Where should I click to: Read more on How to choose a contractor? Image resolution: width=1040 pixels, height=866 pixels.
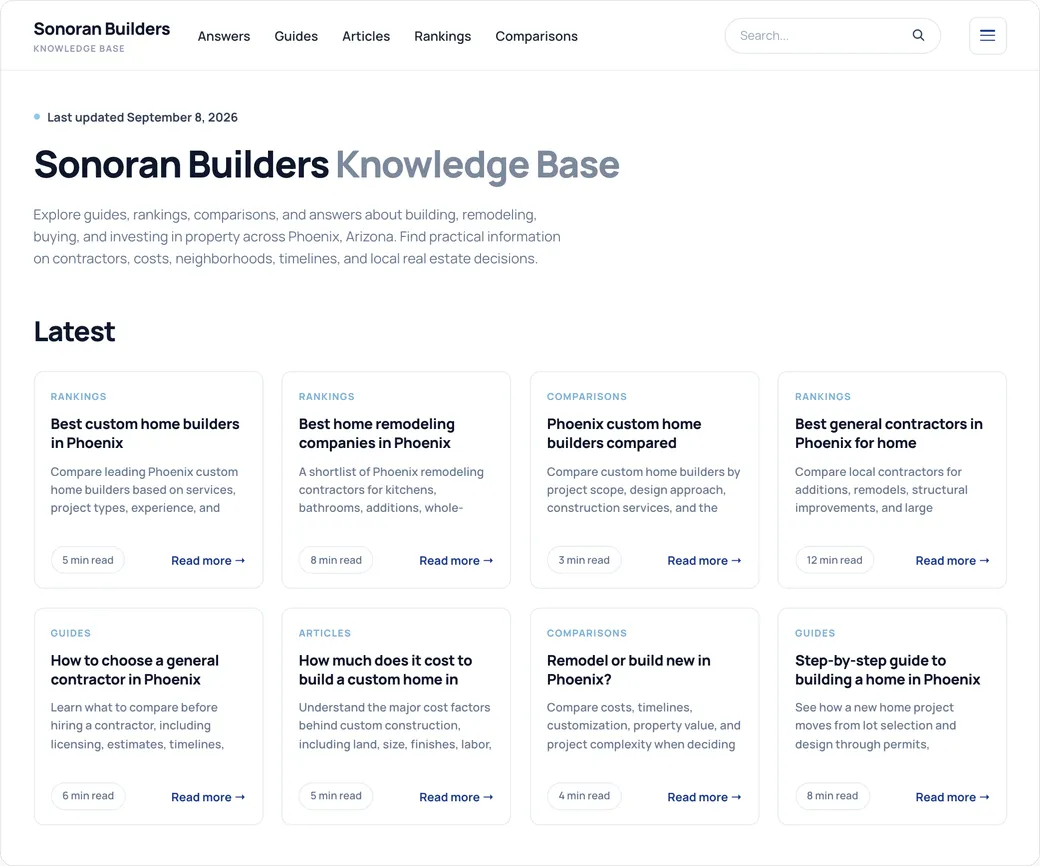coord(208,797)
